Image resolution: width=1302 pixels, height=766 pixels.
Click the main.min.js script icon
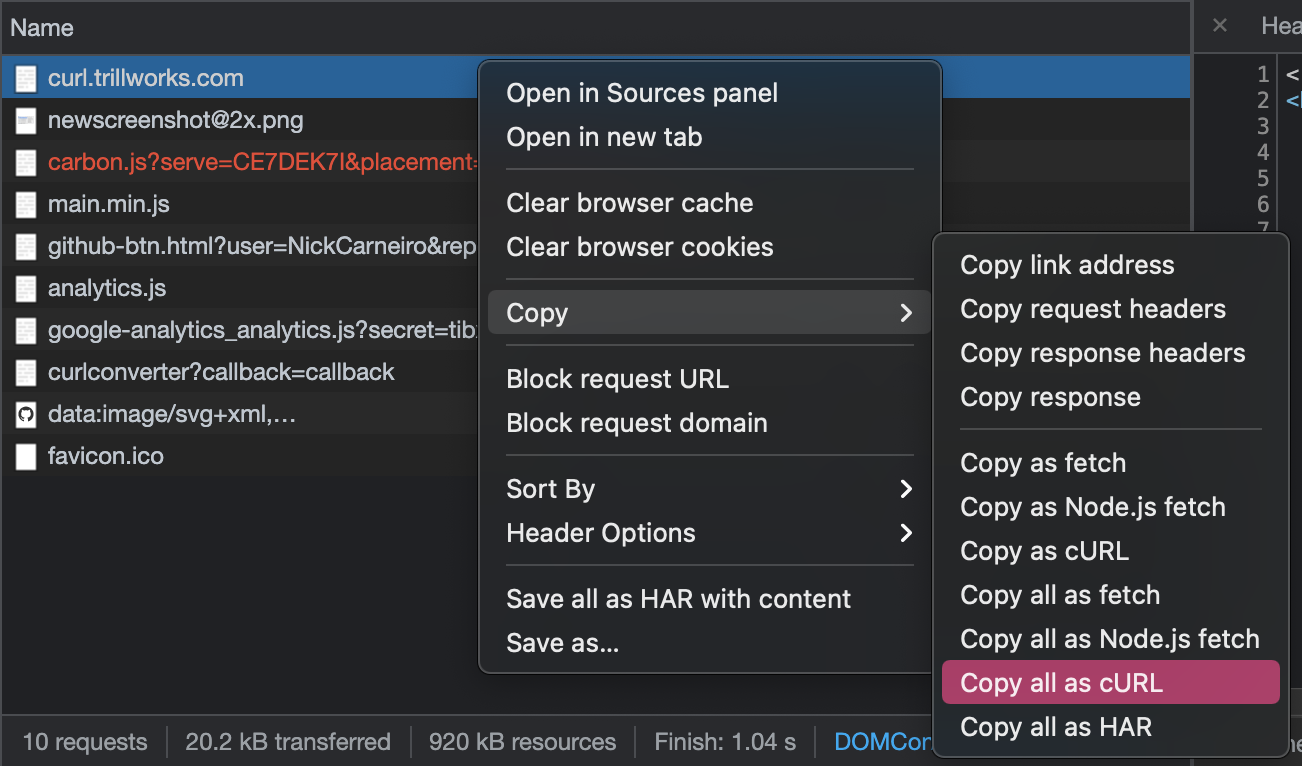[27, 204]
